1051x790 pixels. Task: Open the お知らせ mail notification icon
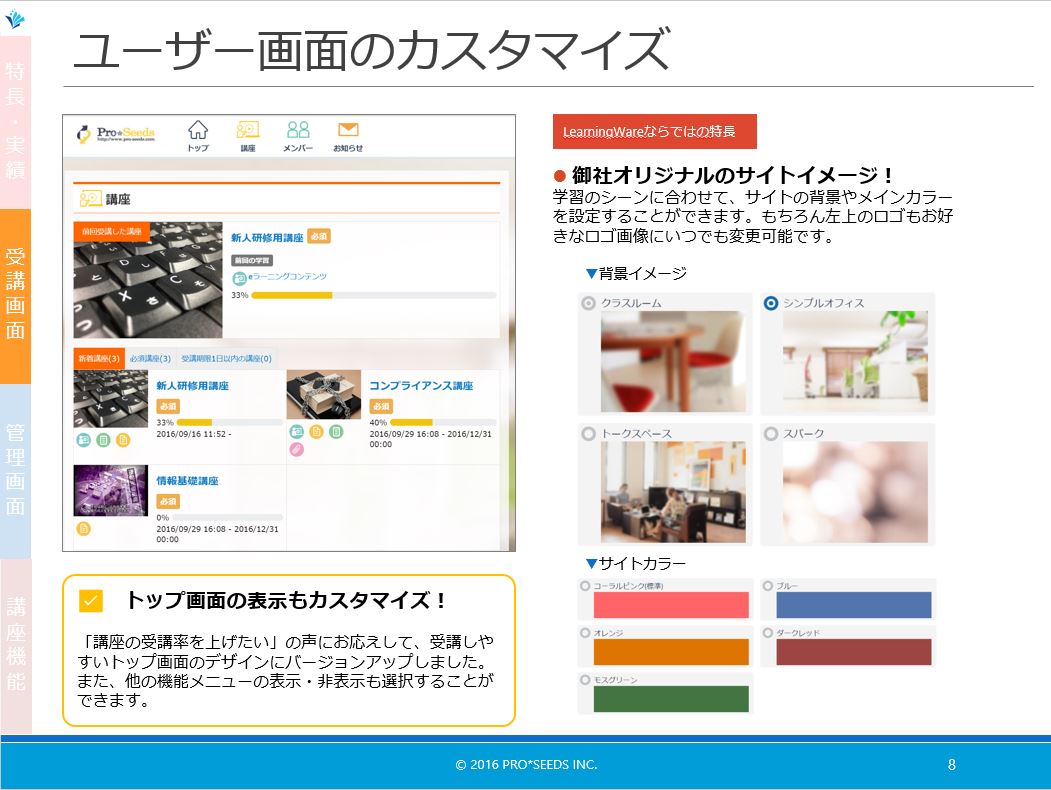(x=348, y=129)
